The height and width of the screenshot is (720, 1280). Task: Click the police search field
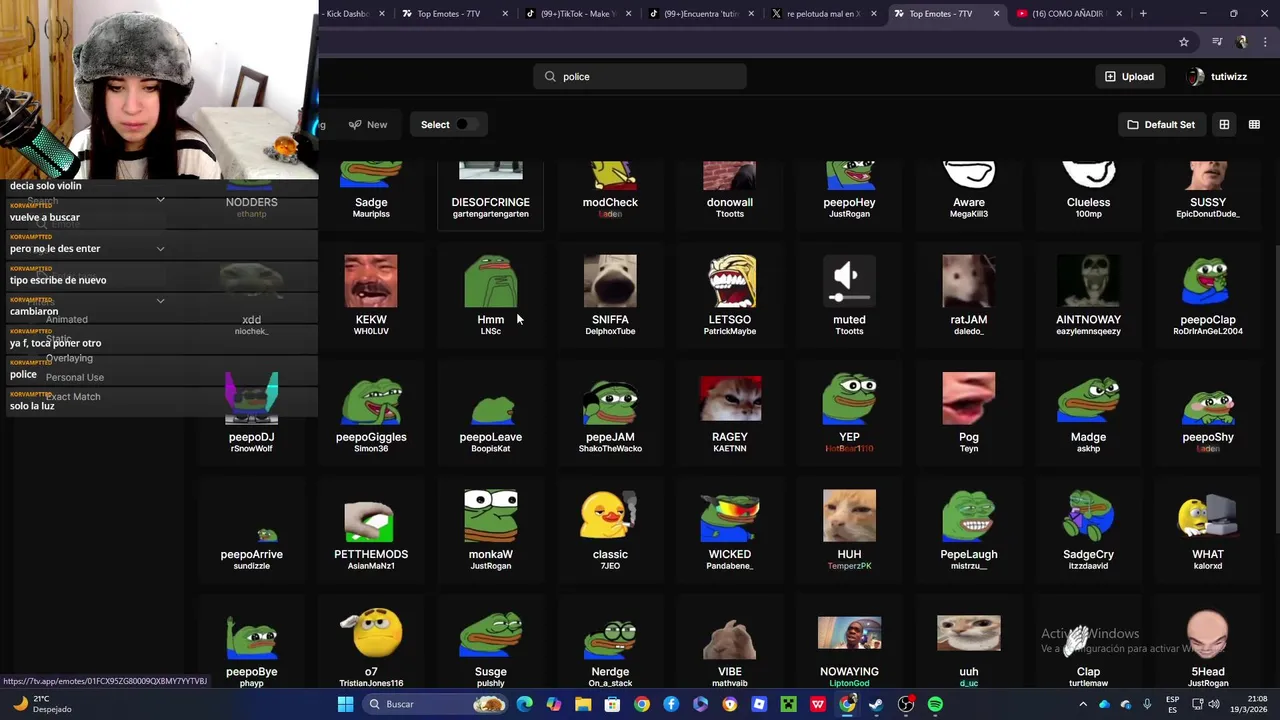(640, 76)
